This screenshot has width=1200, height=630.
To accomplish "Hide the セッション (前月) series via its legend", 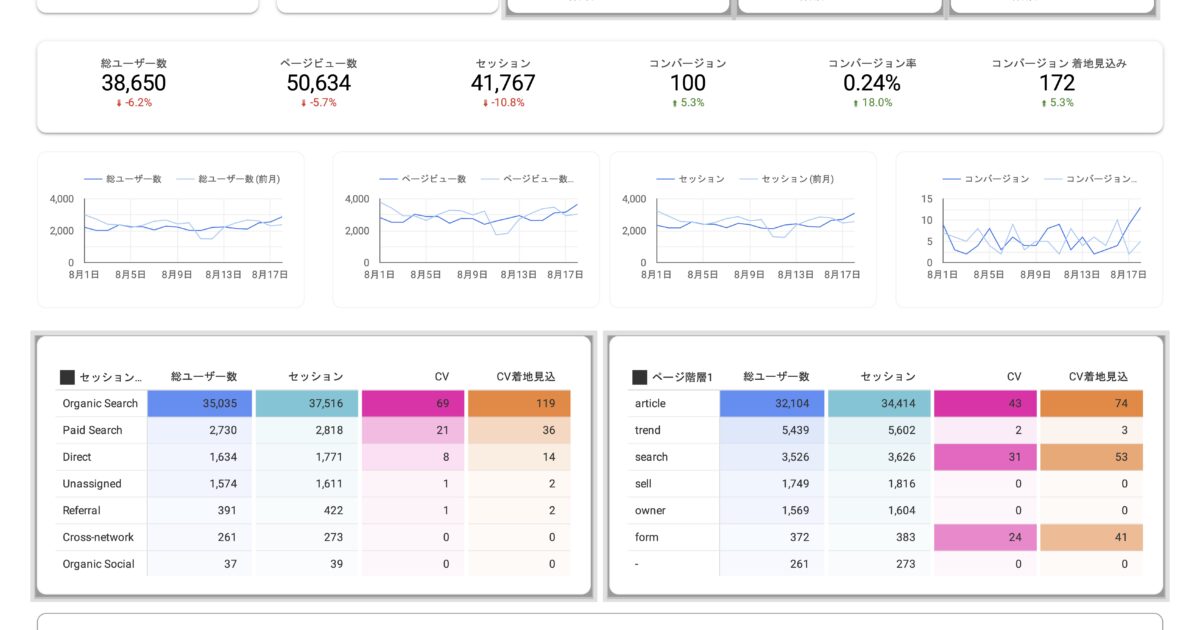I will click(747, 178).
